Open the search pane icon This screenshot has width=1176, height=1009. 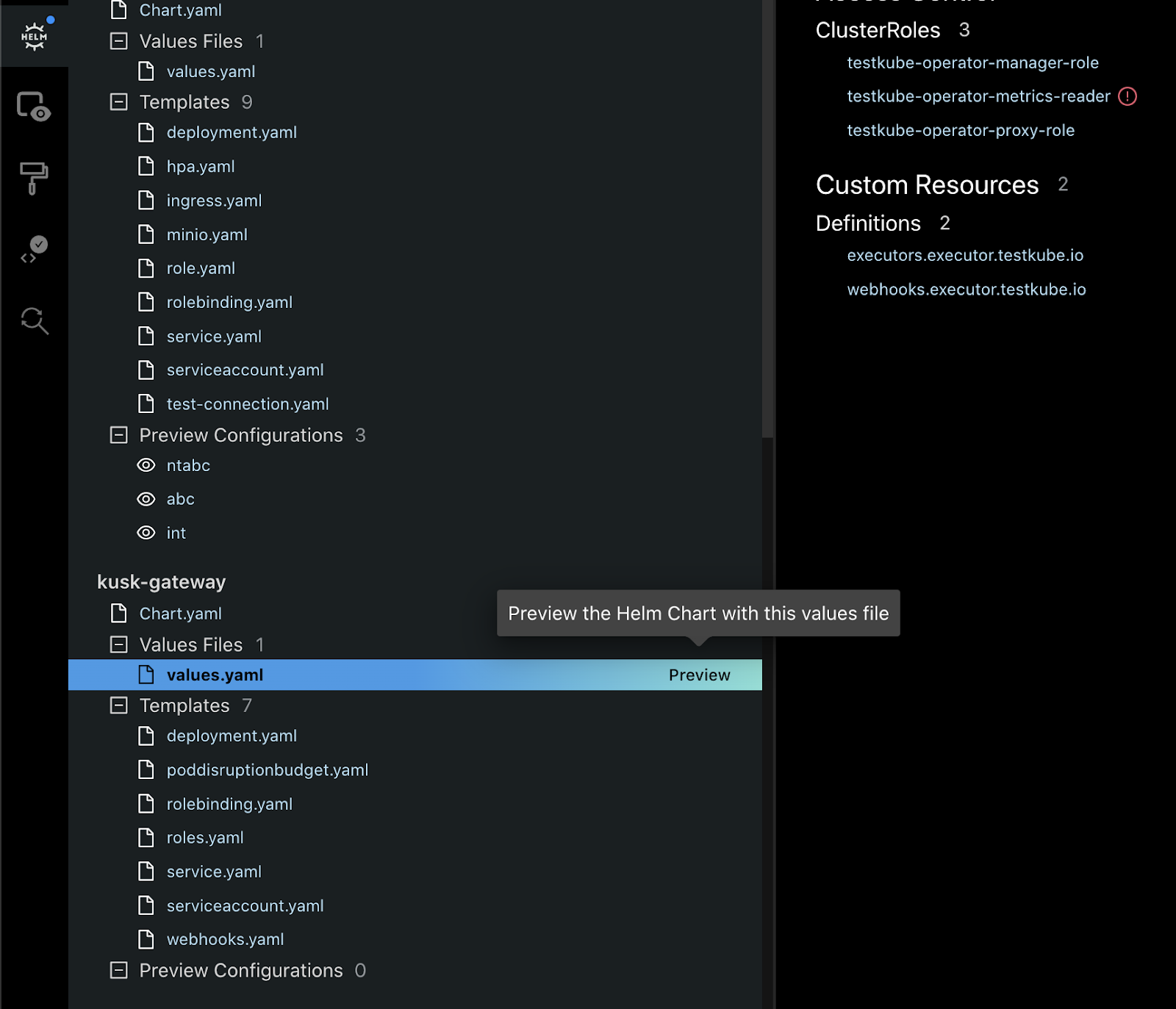point(34,320)
